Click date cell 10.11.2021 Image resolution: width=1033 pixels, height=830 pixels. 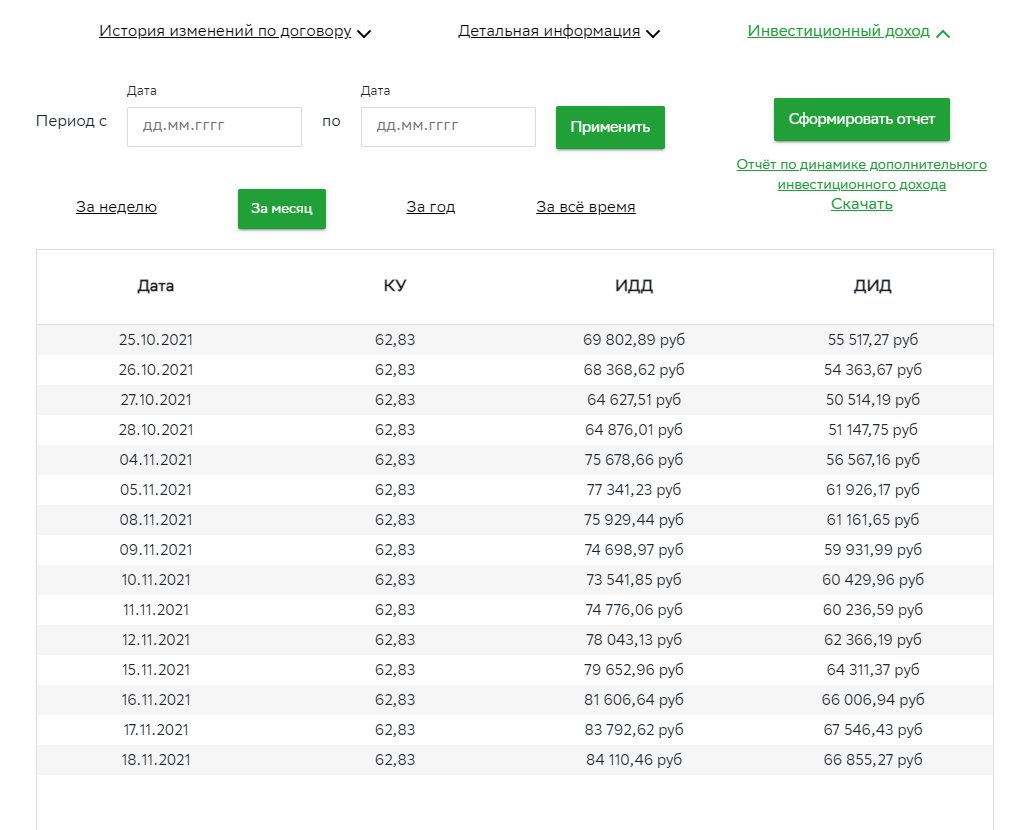[155, 580]
